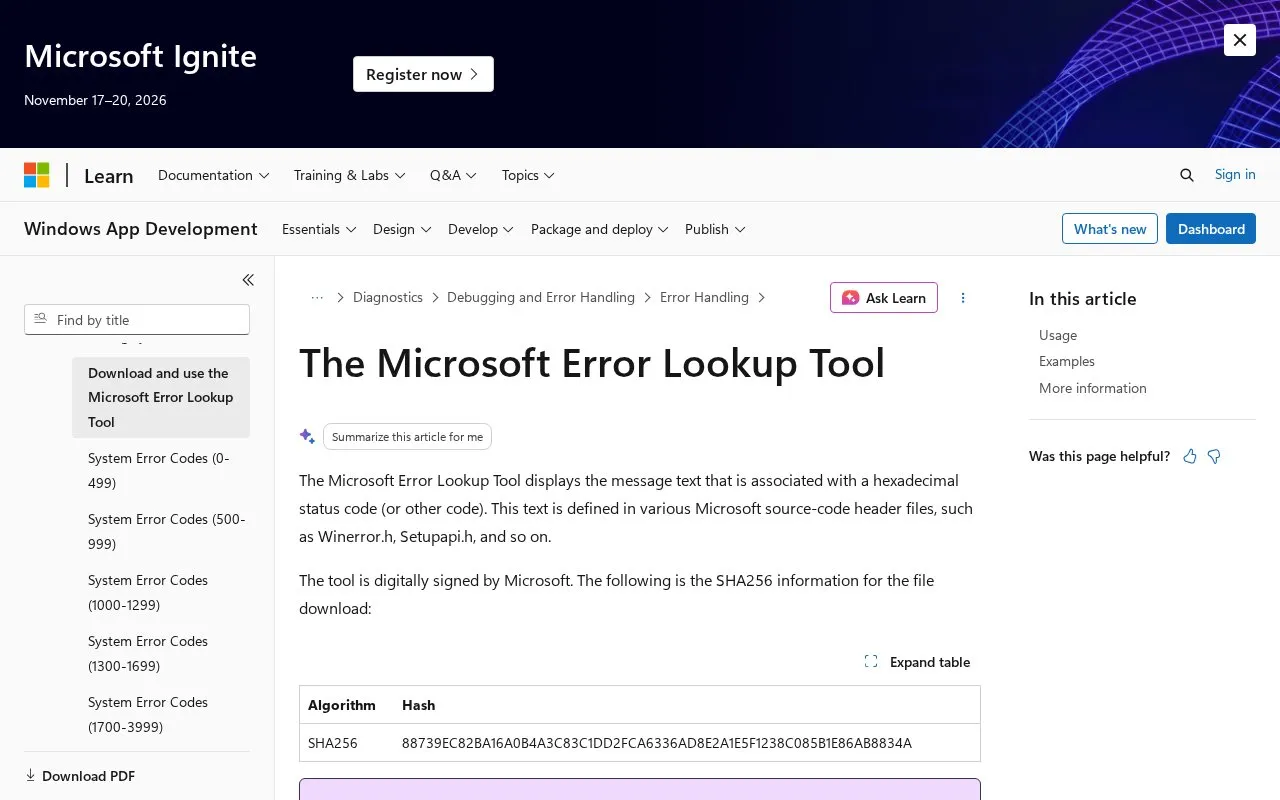The image size is (1280, 800).
Task: Click the Sign in link
Action: (x=1235, y=174)
